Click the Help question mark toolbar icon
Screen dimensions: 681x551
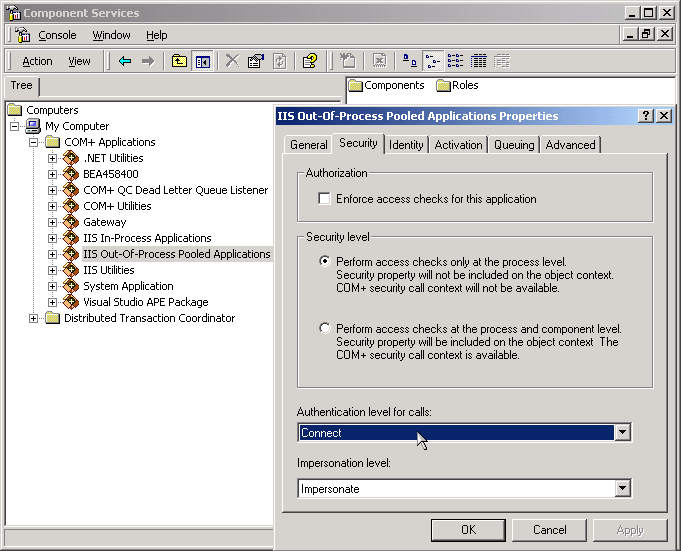click(310, 61)
